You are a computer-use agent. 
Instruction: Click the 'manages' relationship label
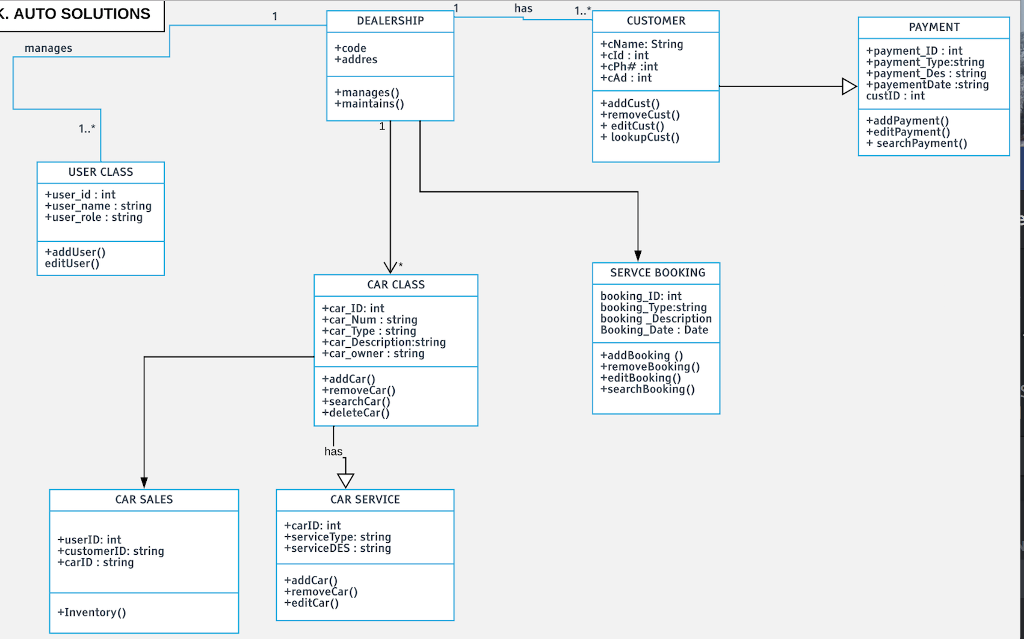coord(46,47)
